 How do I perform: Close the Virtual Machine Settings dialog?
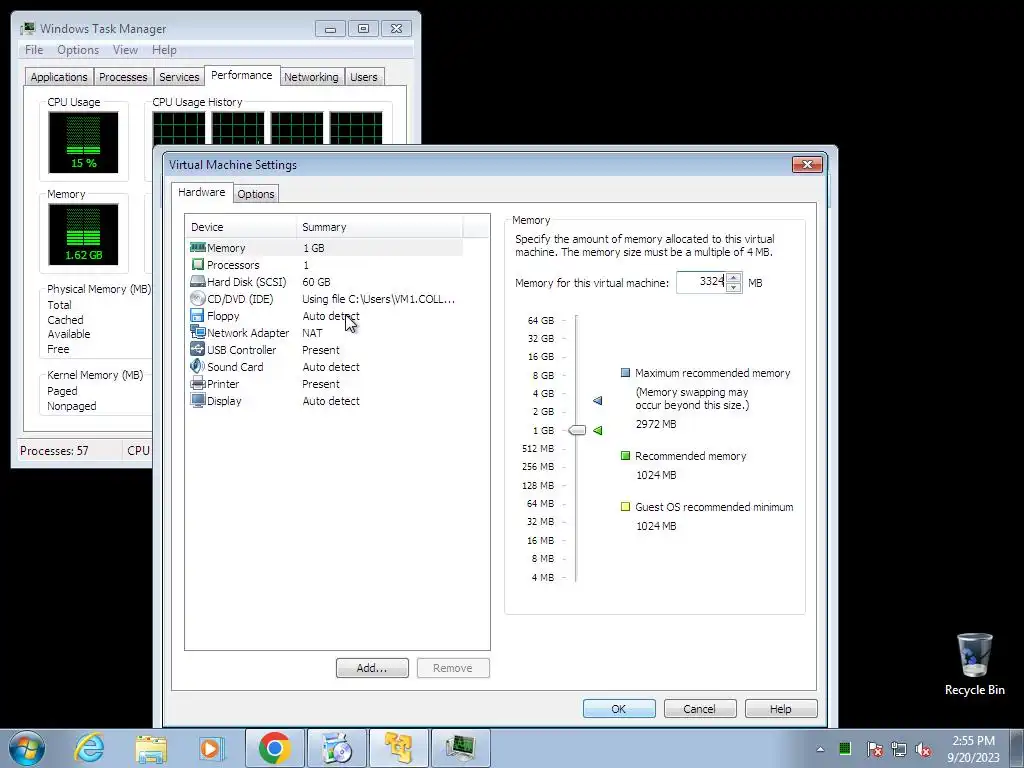click(807, 165)
